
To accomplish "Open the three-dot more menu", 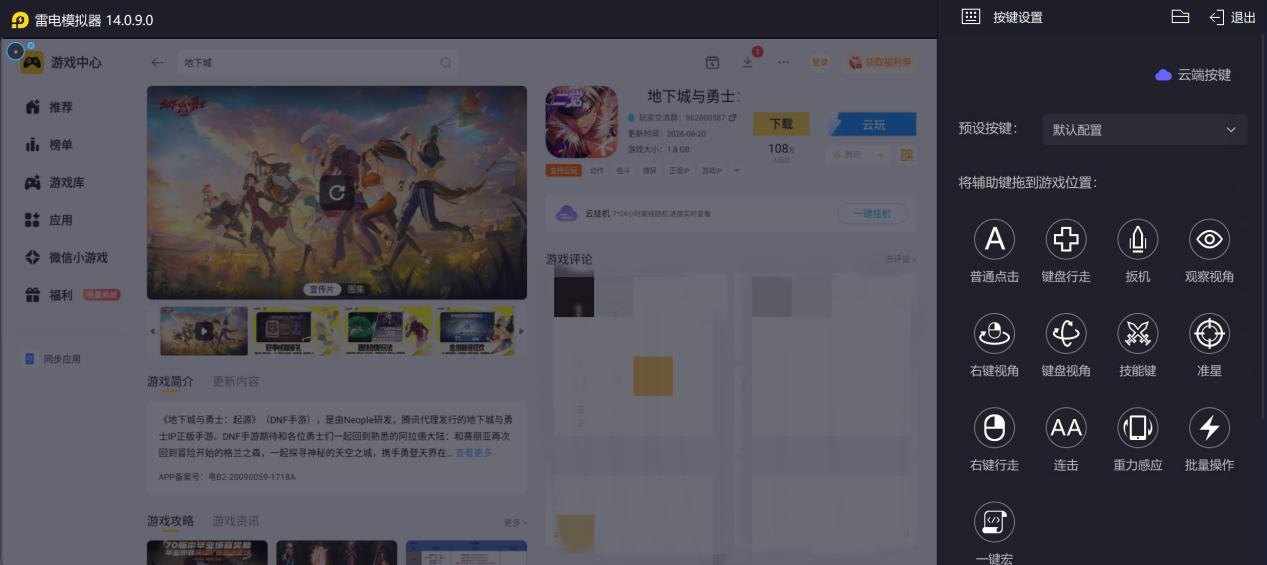I will click(784, 62).
